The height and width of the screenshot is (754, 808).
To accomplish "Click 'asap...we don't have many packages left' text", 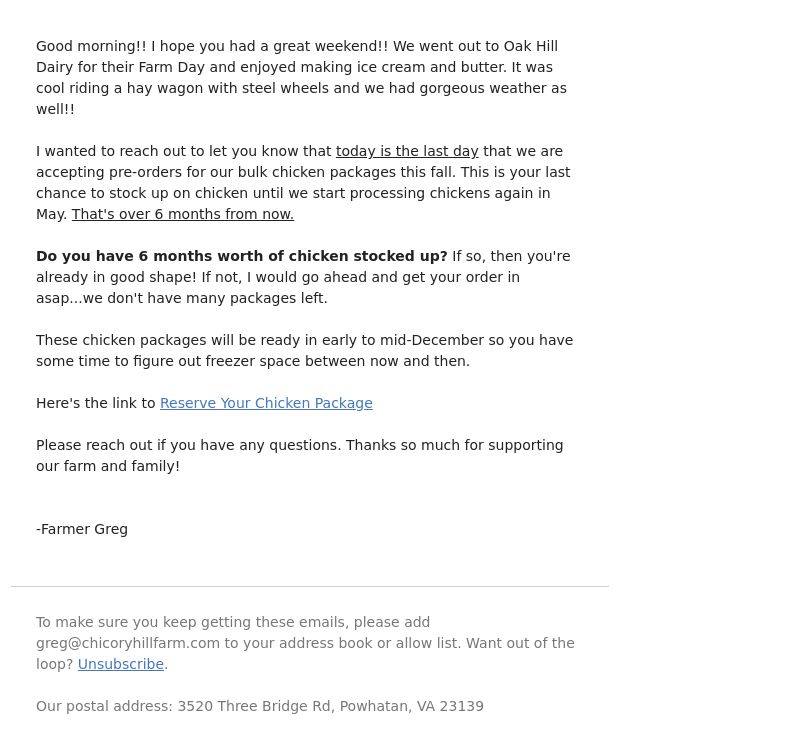I will tap(182, 298).
